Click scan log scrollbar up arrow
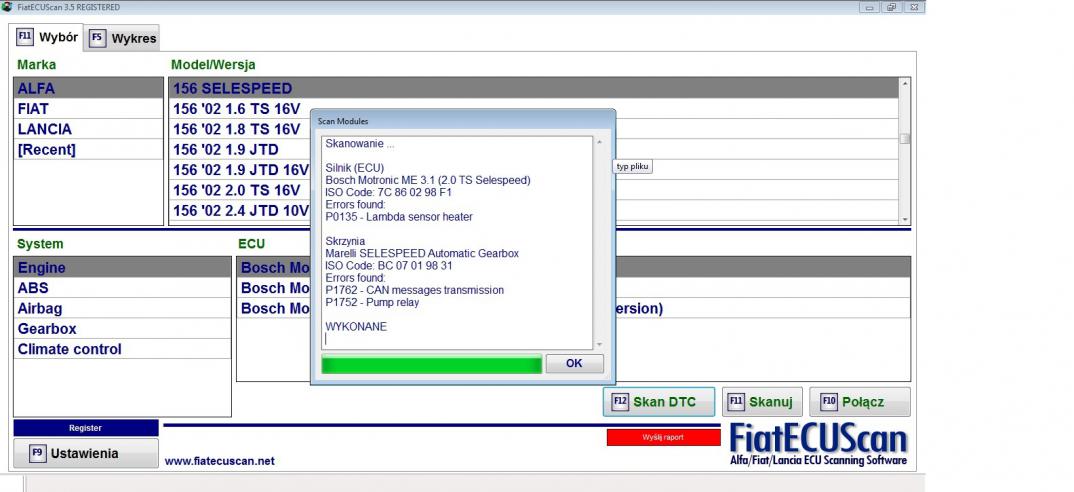This screenshot has height=492, width=1074. (599, 142)
